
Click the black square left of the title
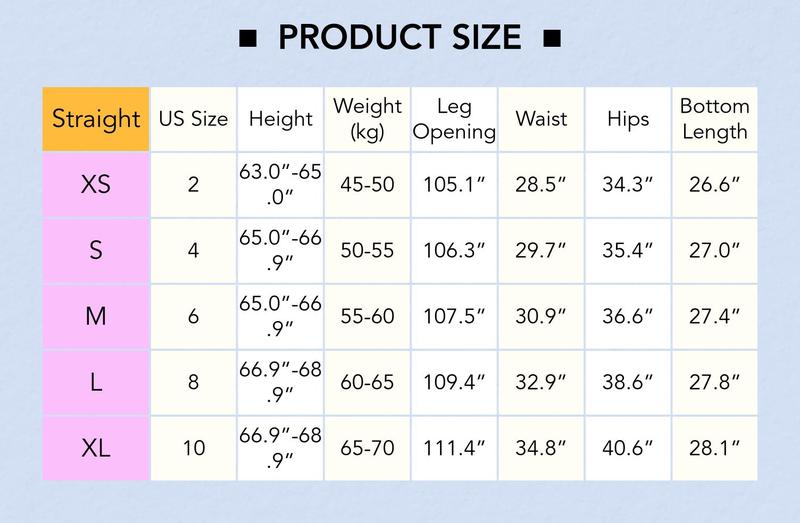249,40
